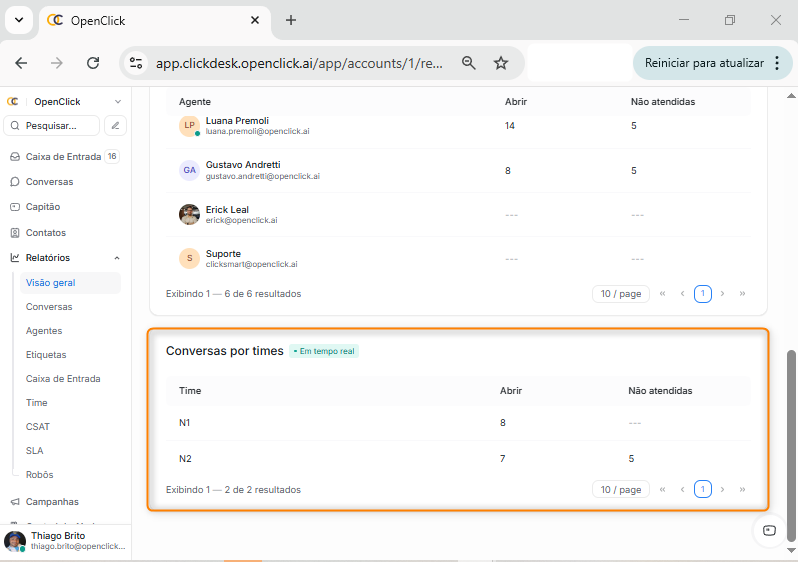Collapse the Relatórios section
798x562 pixels.
click(x=117, y=258)
